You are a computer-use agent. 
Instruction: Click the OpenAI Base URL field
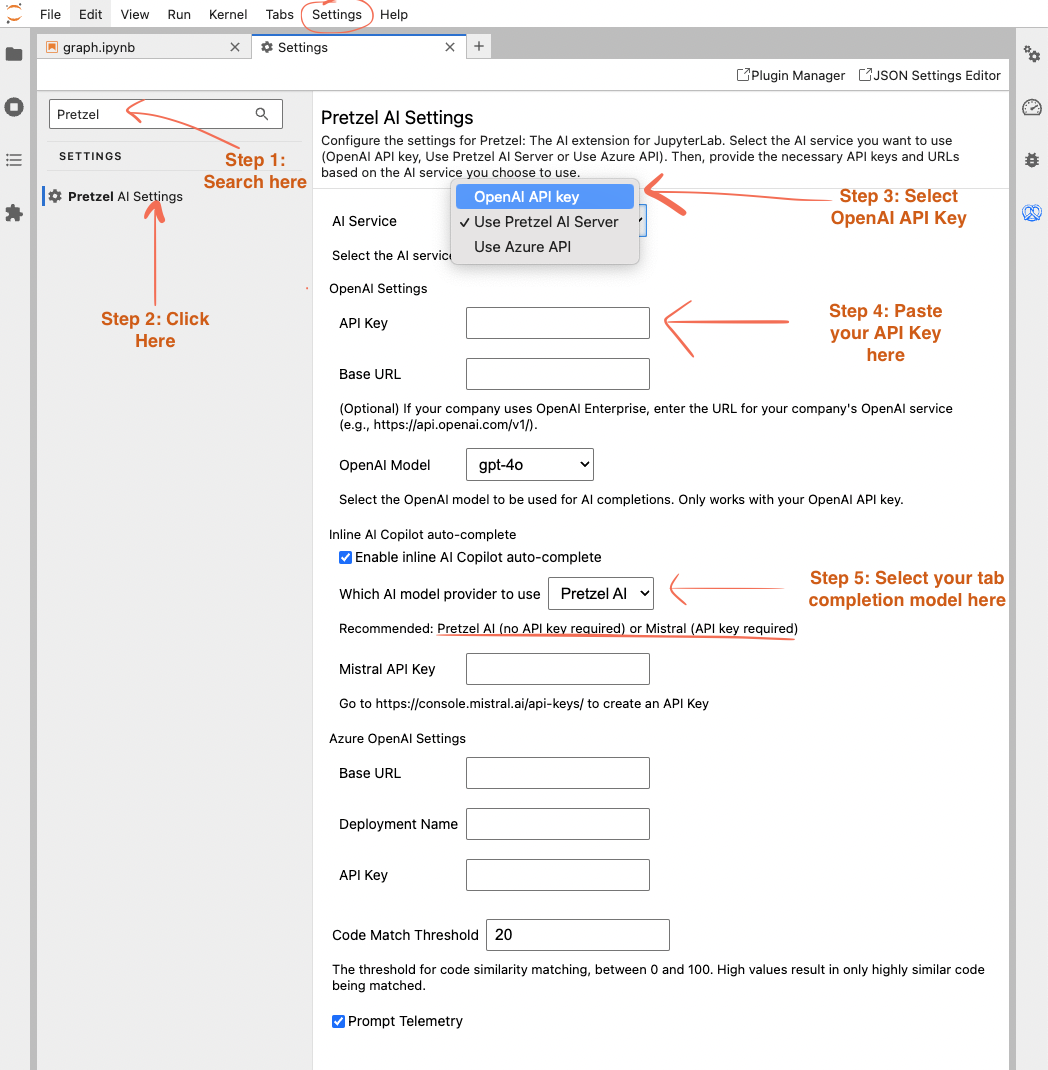pyautogui.click(x=557, y=374)
